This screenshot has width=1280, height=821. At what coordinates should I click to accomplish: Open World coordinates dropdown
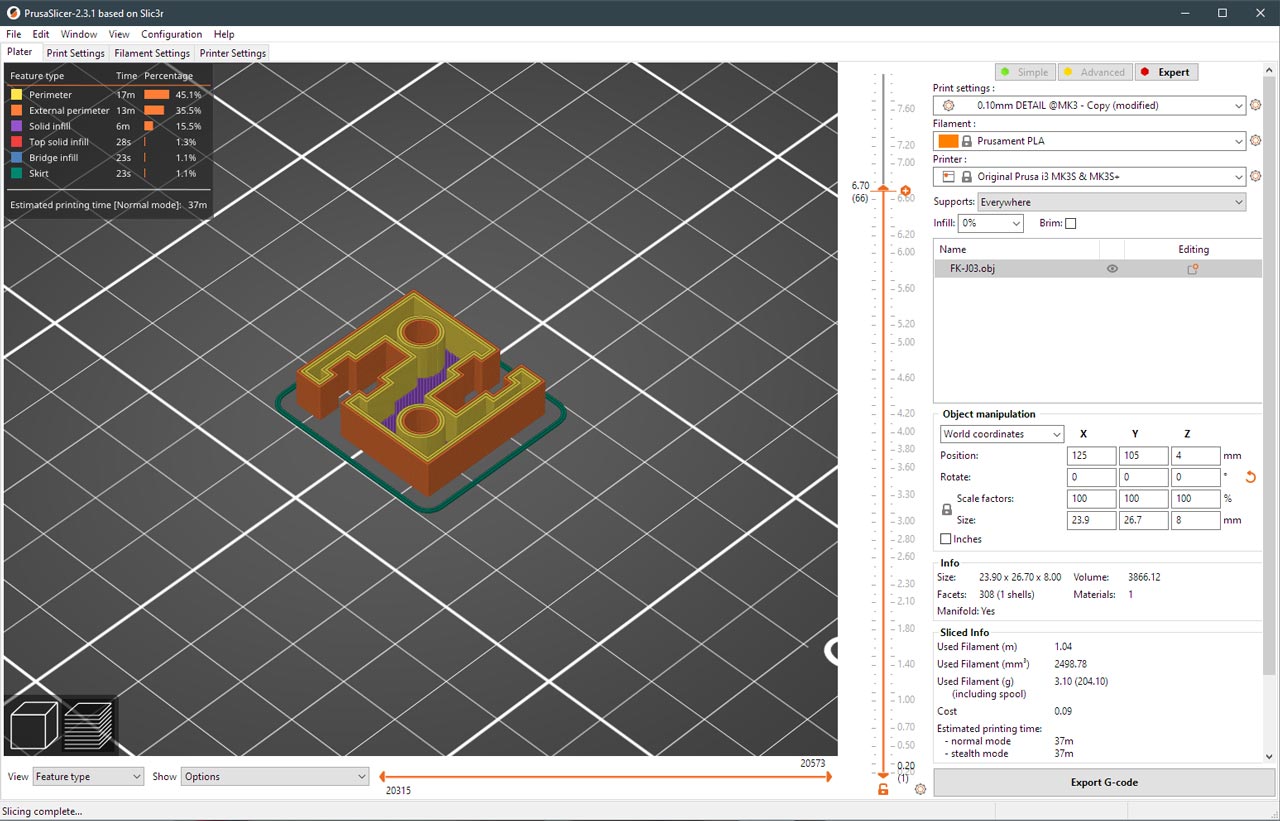1002,434
